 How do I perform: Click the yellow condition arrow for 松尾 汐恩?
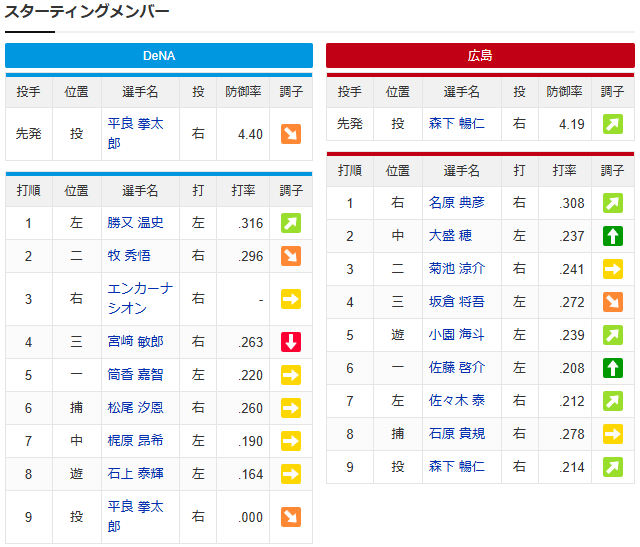291,408
